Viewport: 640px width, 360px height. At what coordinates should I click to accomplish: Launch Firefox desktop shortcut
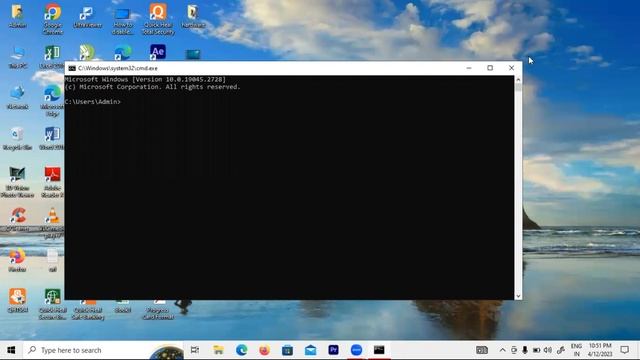pos(17,260)
